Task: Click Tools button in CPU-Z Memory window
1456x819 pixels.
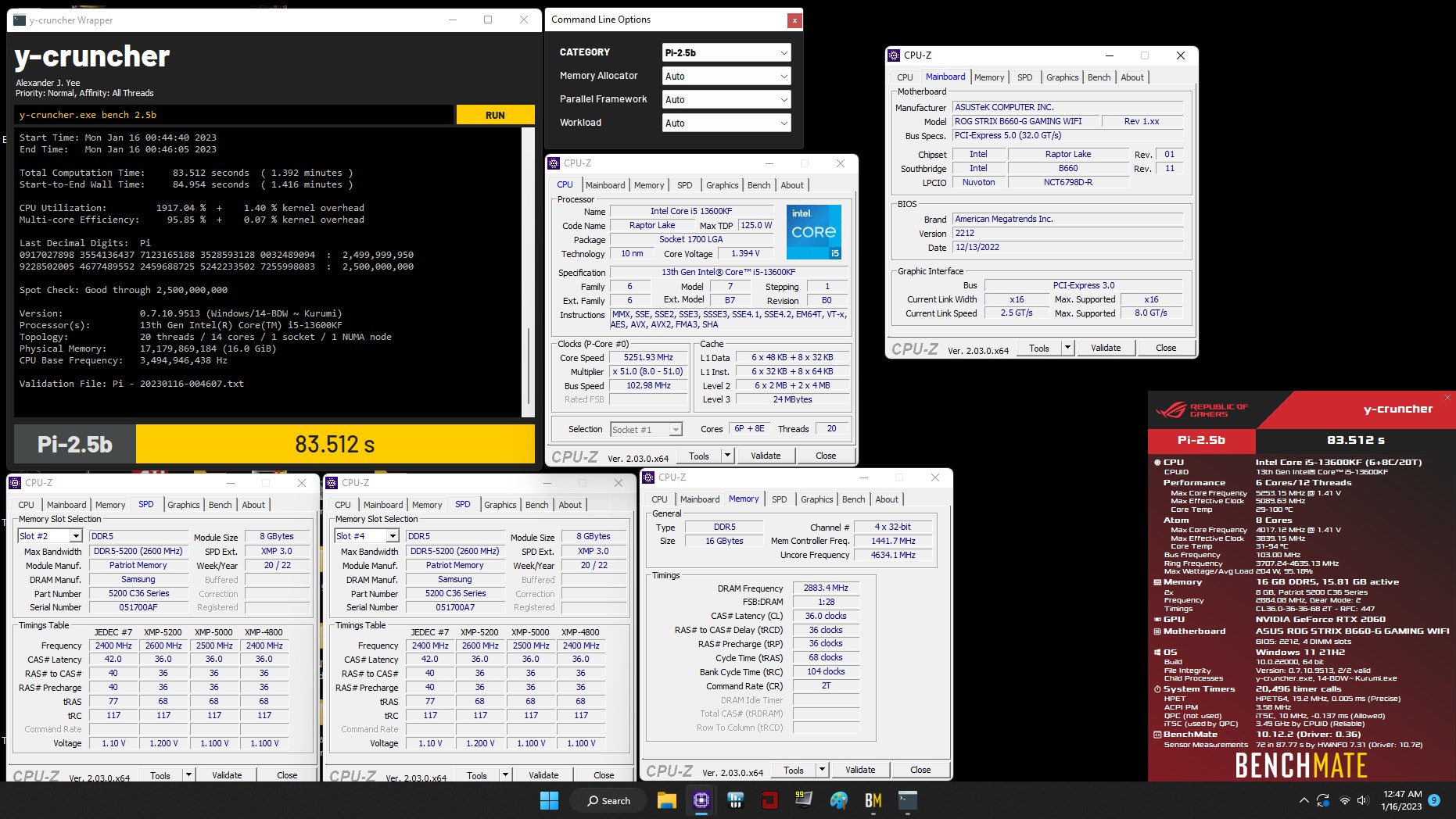Action: click(x=794, y=770)
